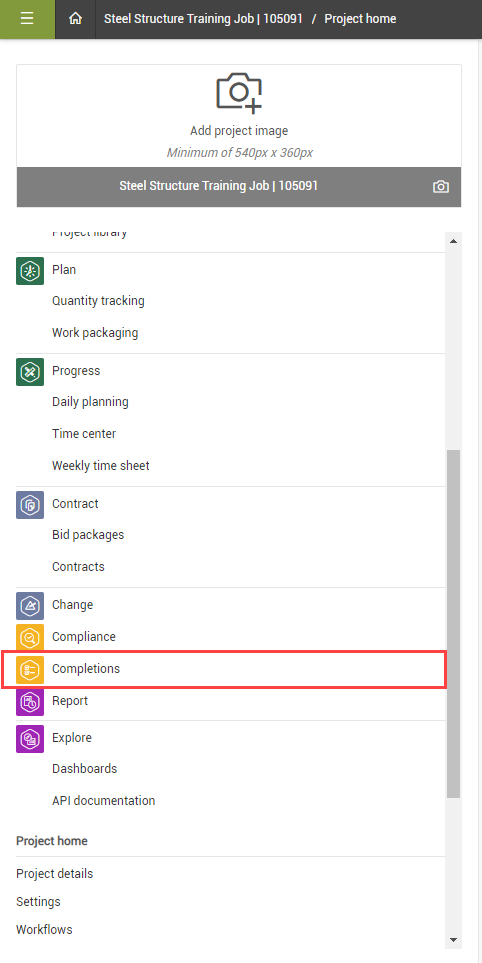Open Weekly time sheet

[101, 466]
